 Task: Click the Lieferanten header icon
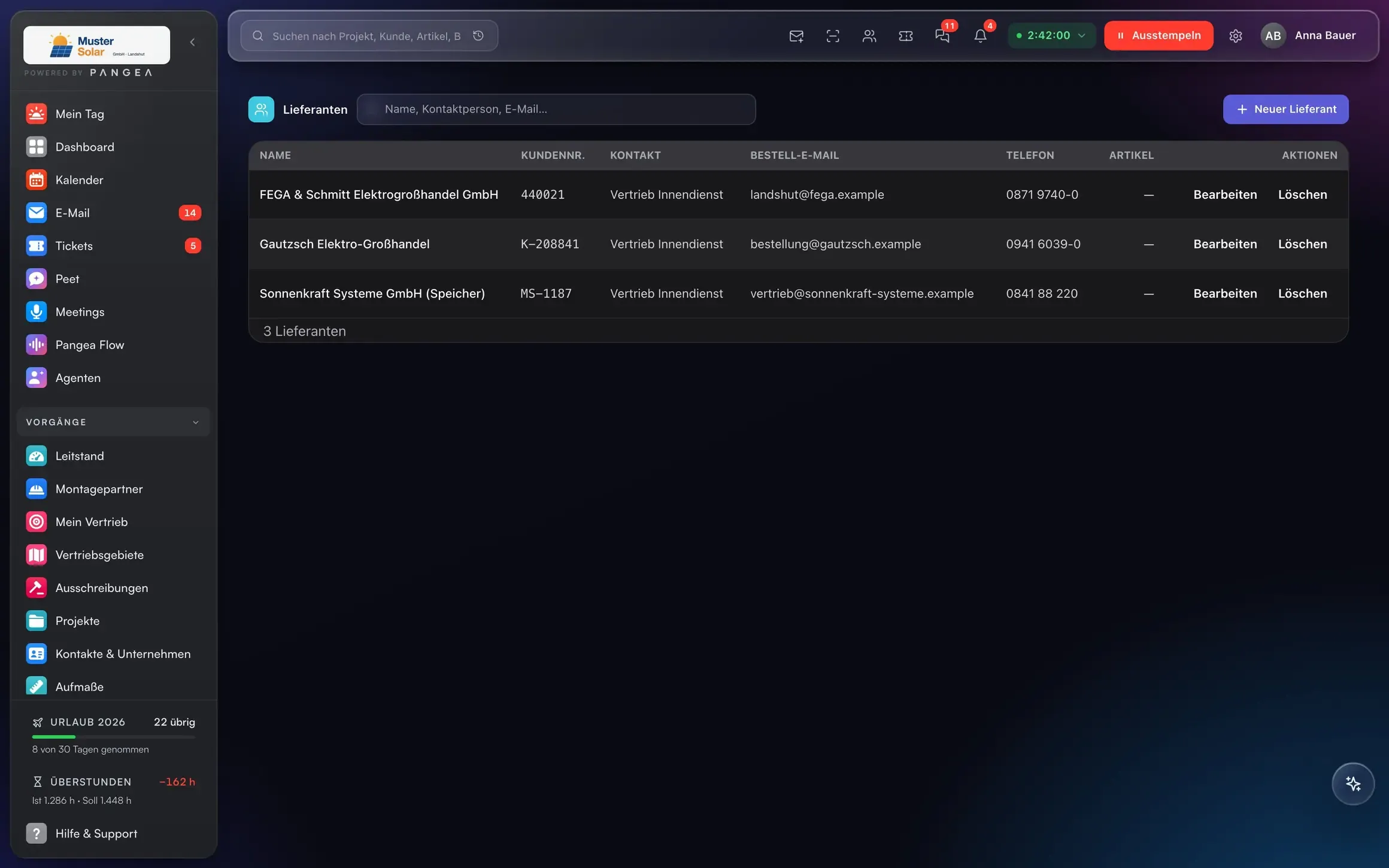pyautogui.click(x=261, y=109)
